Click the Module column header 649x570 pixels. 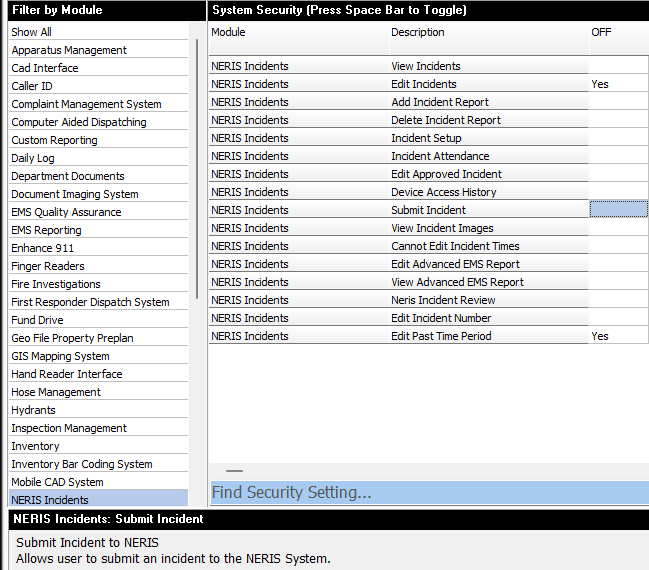click(299, 38)
